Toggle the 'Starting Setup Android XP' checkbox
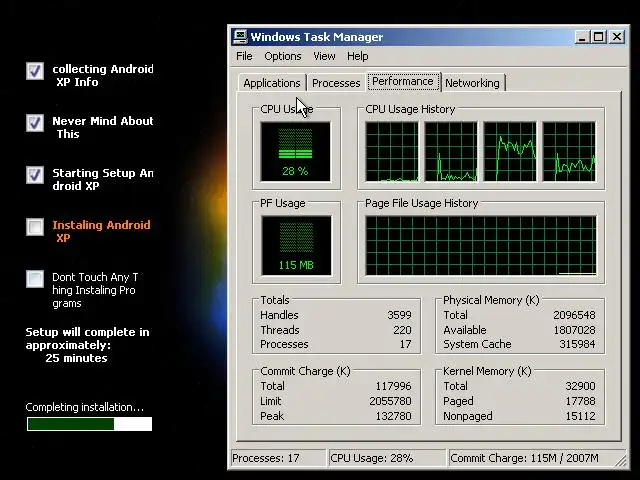 pos(35,175)
